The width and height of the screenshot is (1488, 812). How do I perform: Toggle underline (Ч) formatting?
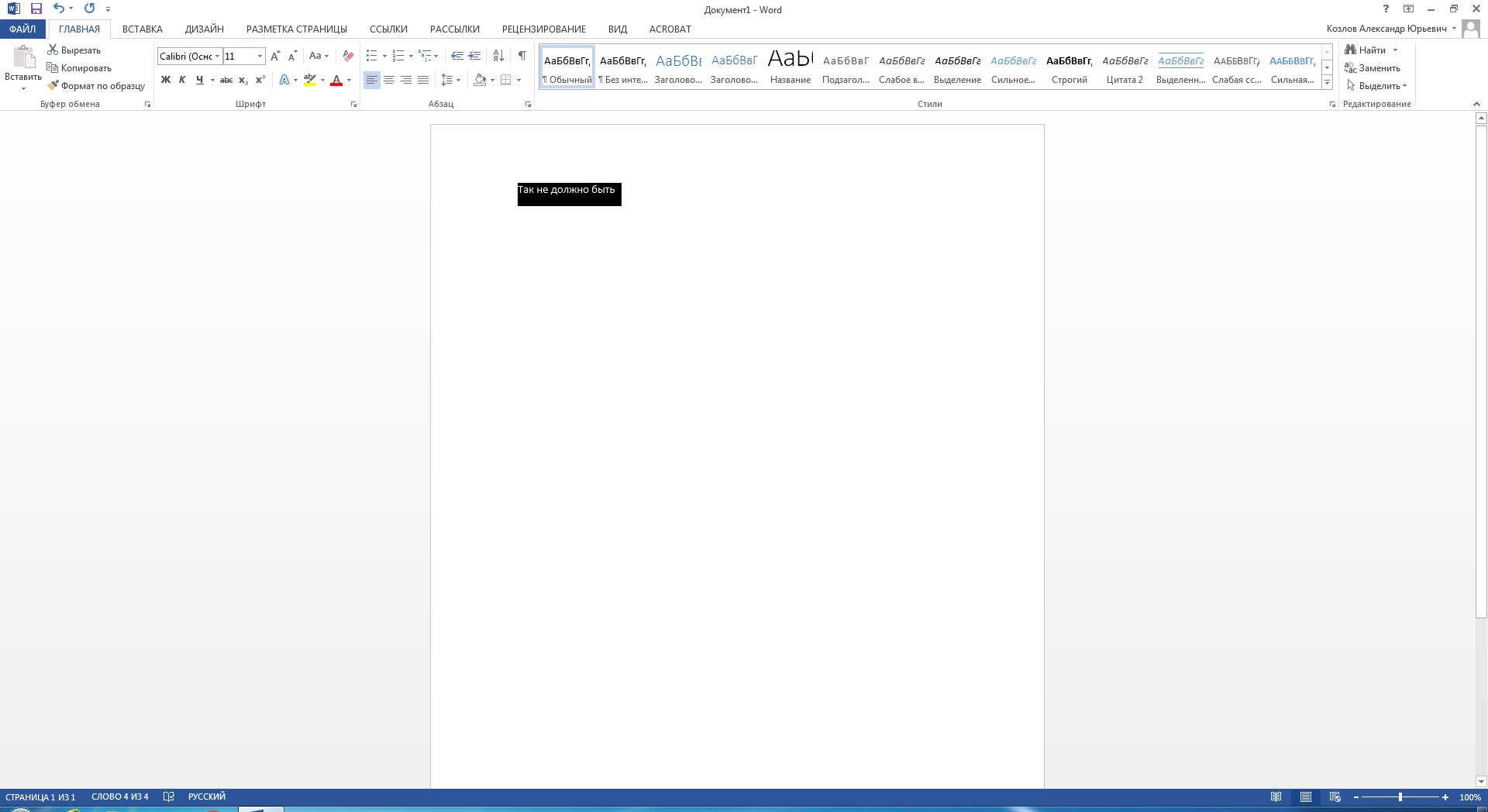click(200, 80)
